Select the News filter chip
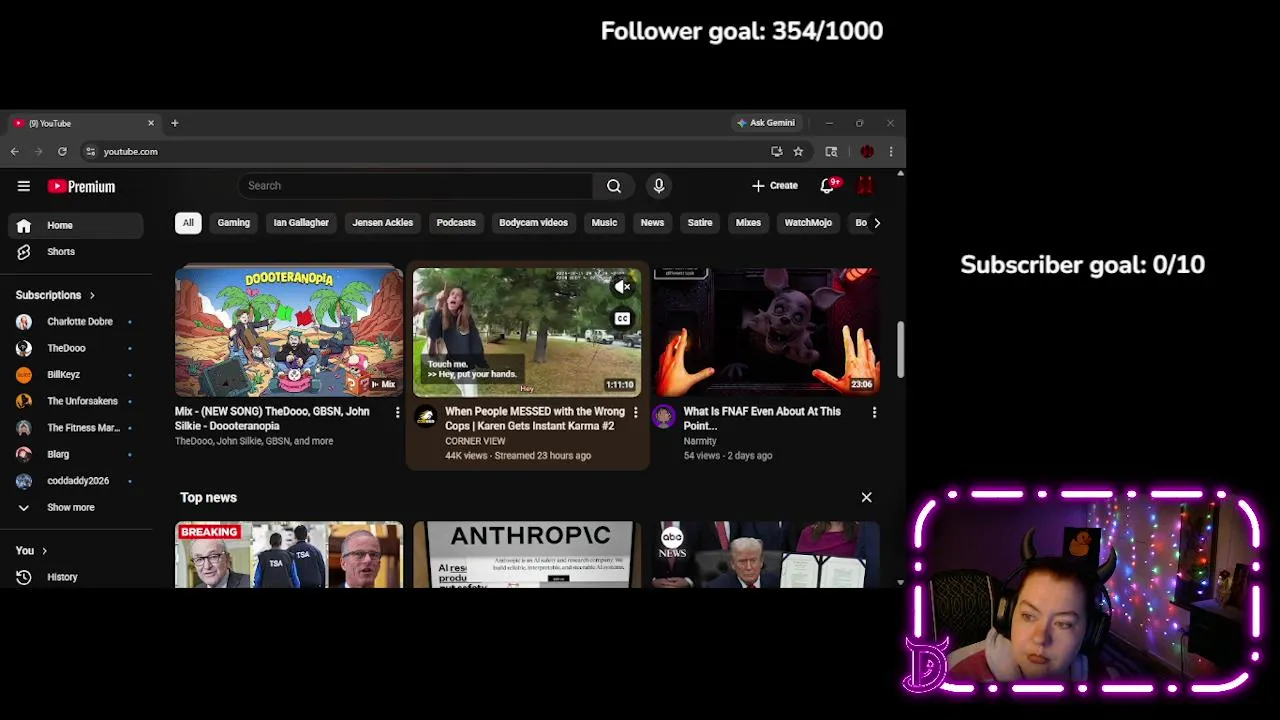Image resolution: width=1280 pixels, height=720 pixels. point(652,222)
